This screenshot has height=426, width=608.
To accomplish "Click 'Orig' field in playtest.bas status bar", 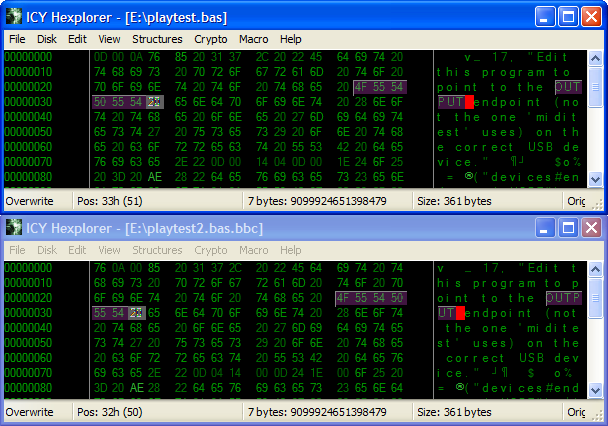I will (x=576, y=201).
